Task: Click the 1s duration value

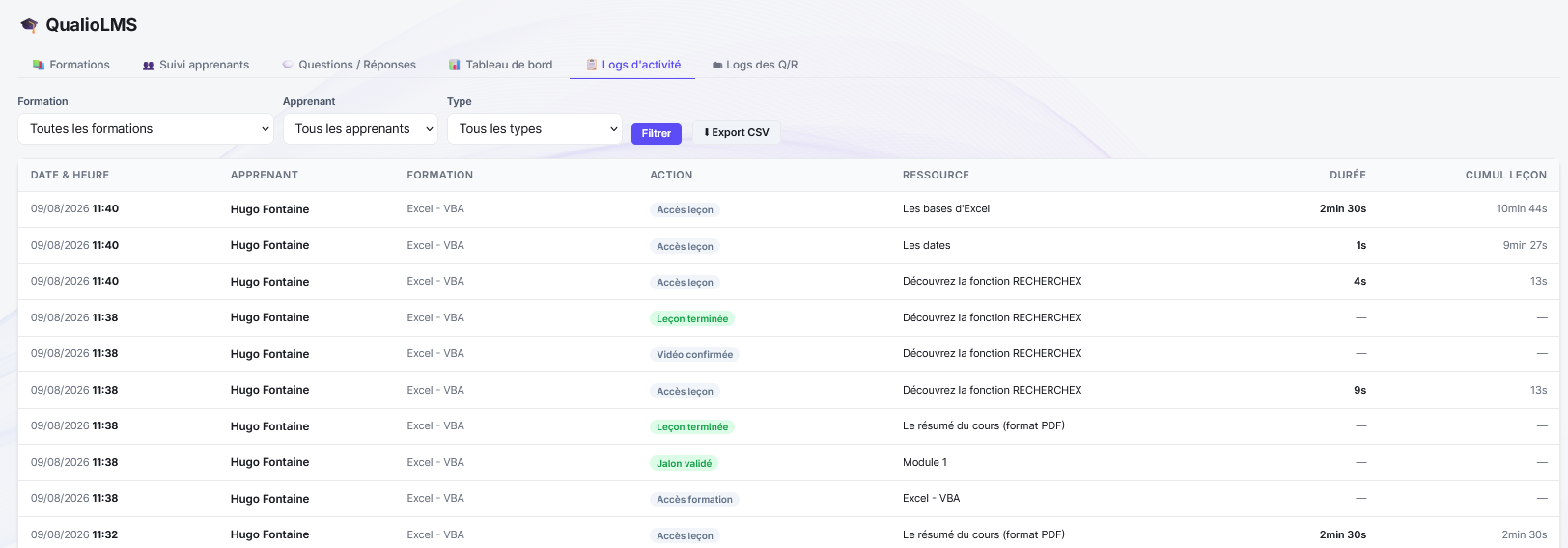Action: coord(1361,245)
